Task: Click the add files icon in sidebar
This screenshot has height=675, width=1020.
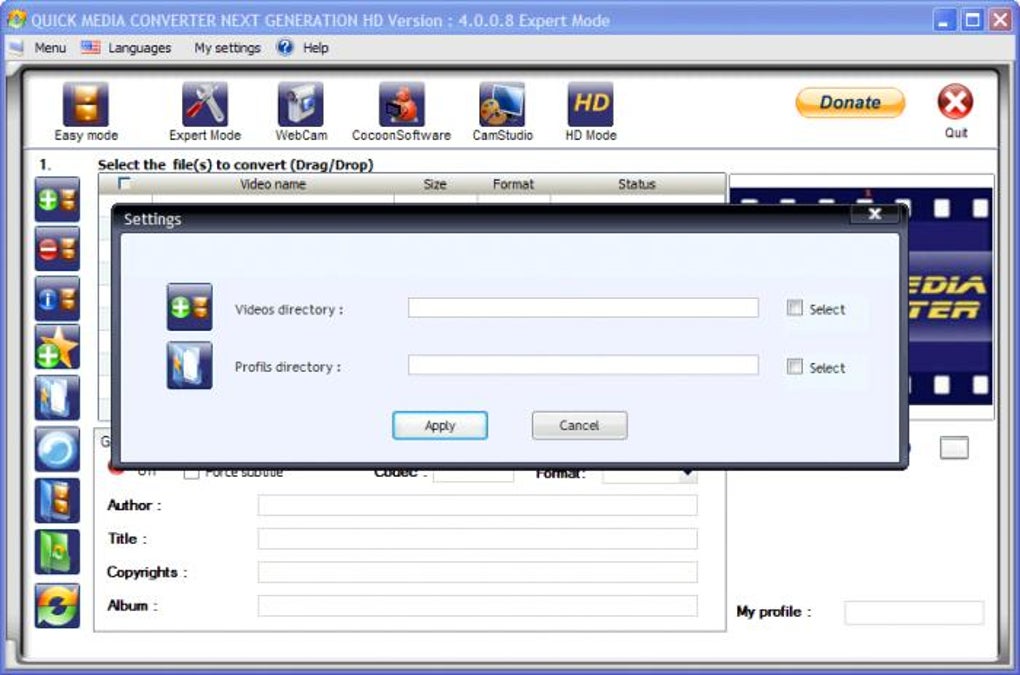Action: (57, 199)
